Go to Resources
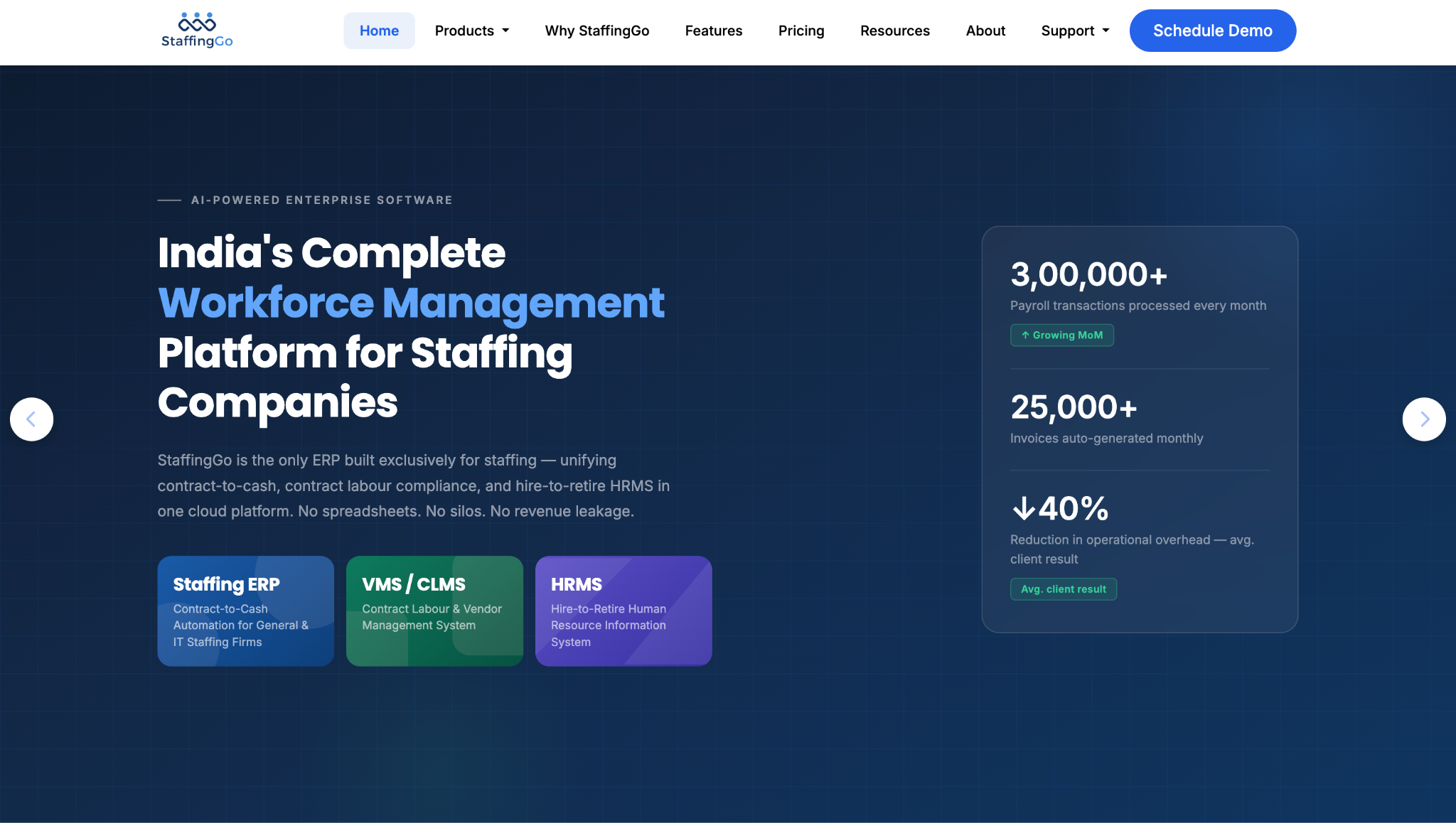1456x823 pixels. click(x=895, y=31)
